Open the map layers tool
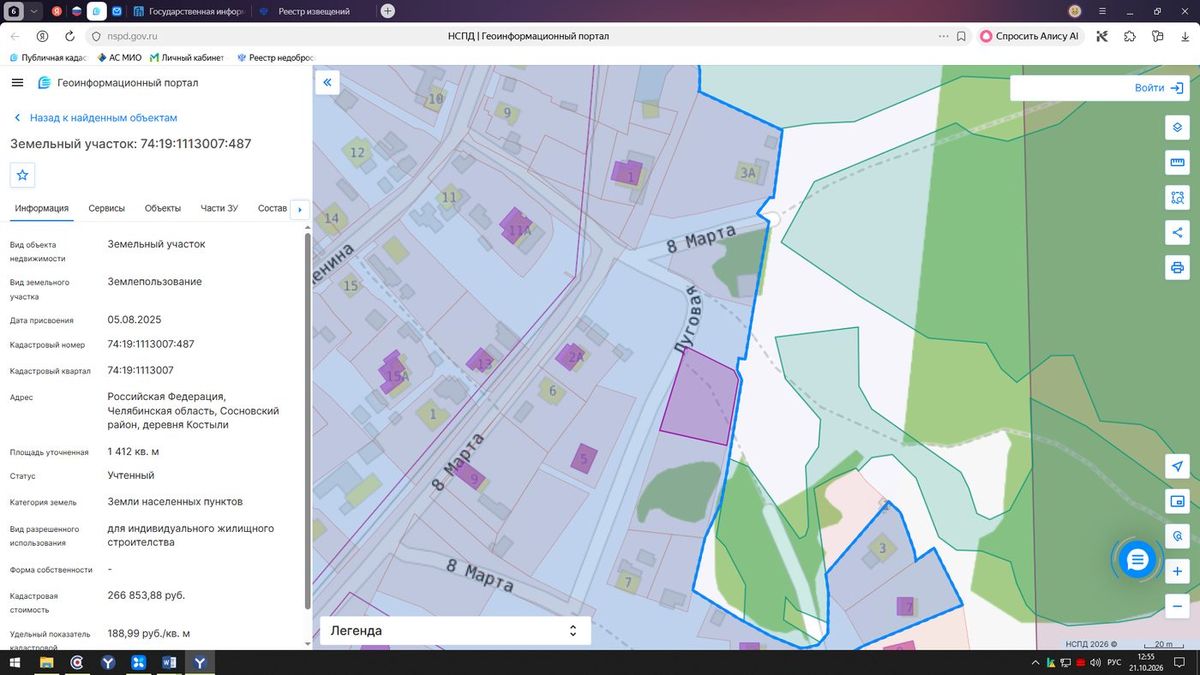This screenshot has width=1200, height=675. point(1177,128)
